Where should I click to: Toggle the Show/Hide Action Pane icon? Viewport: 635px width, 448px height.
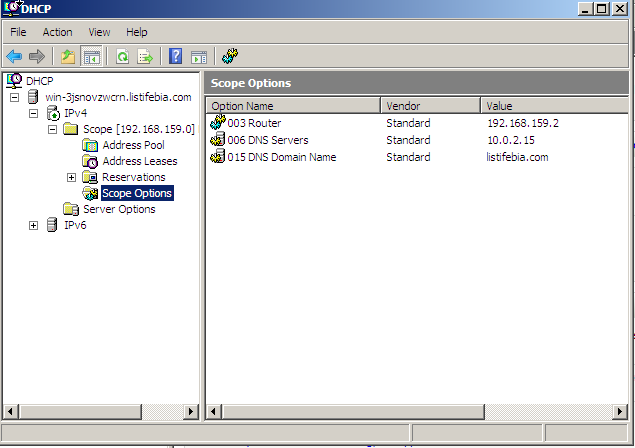tap(199, 57)
